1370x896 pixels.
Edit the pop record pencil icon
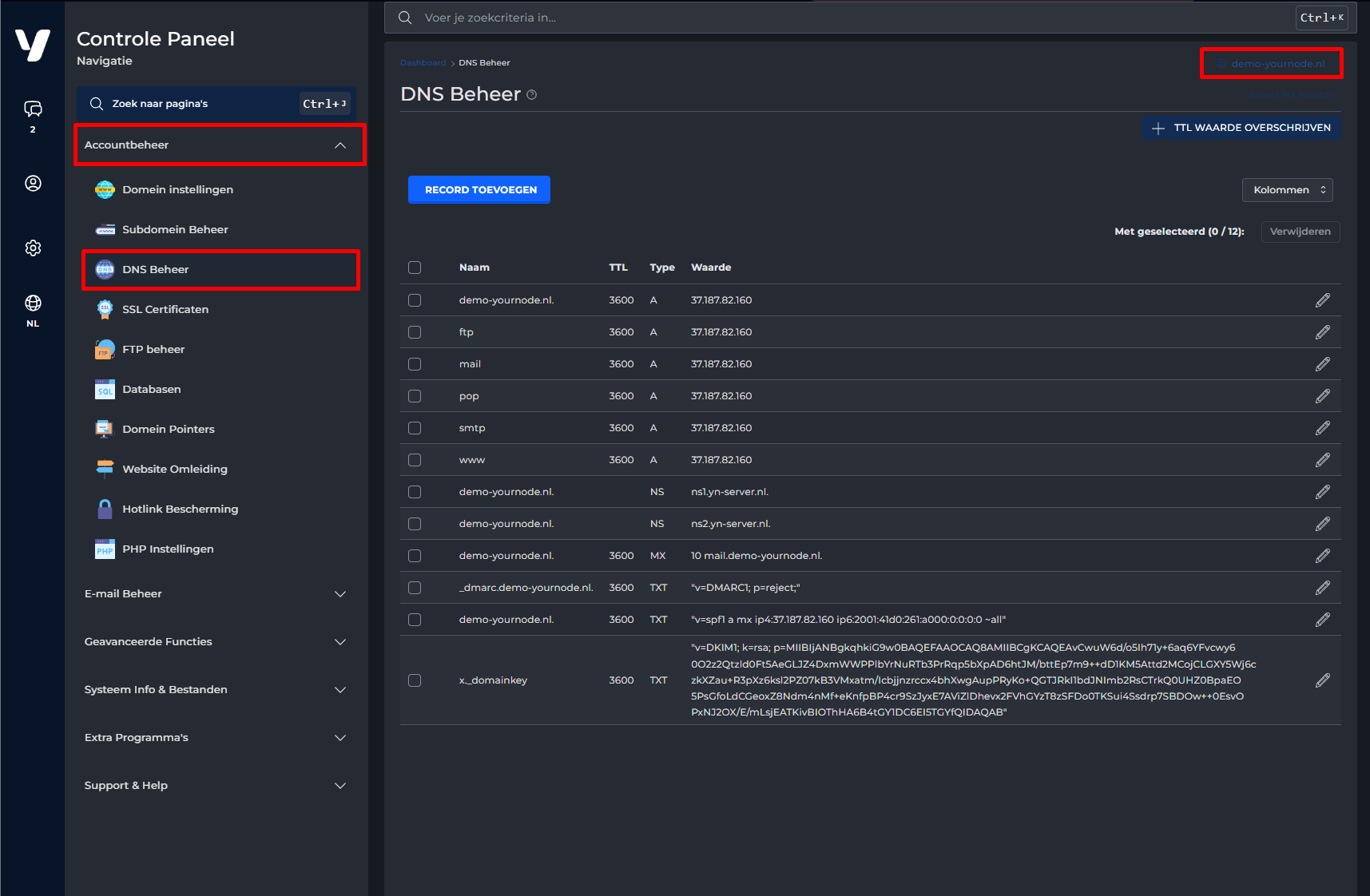click(1323, 396)
